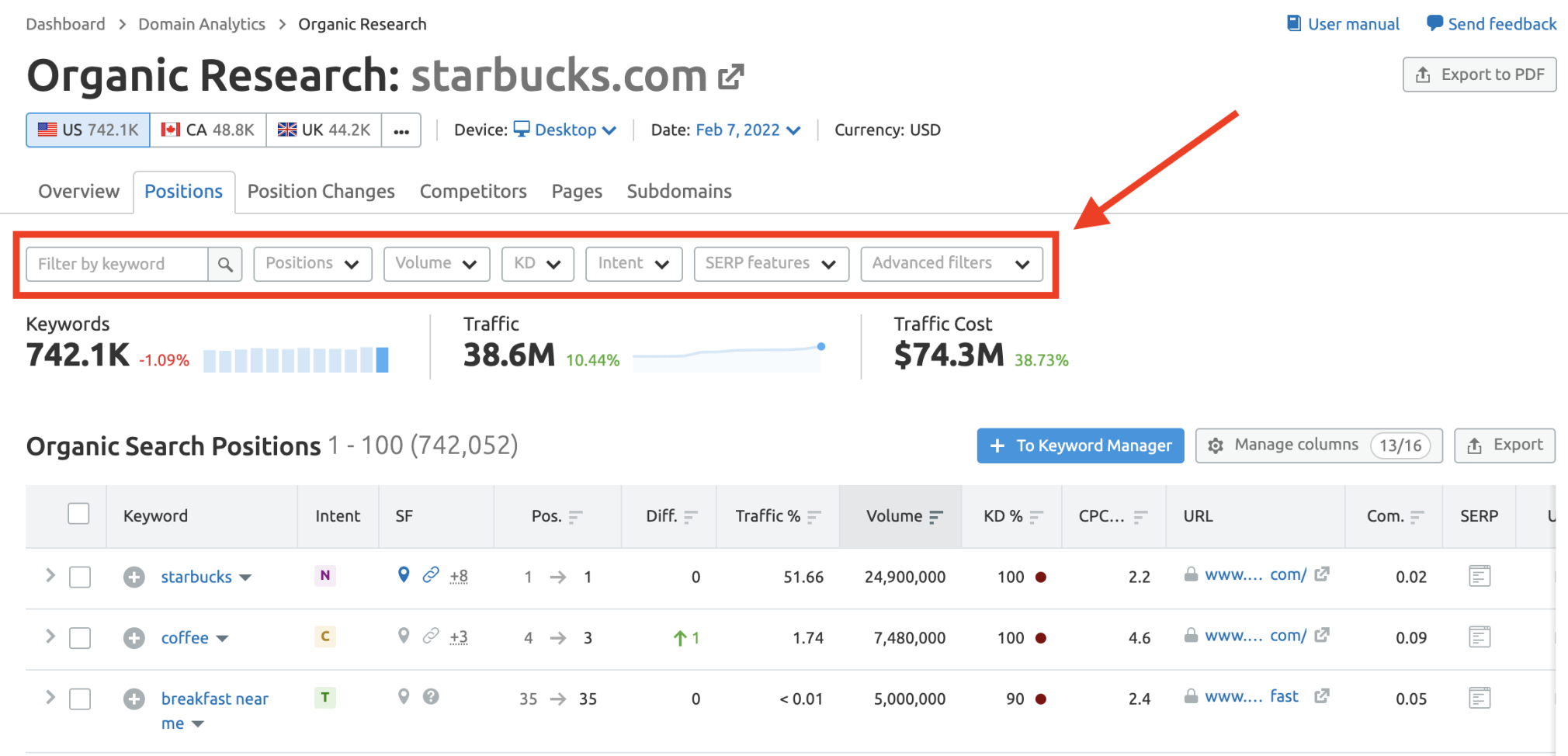Click sitelinks chain icon for coffee
The width and height of the screenshot is (1568, 756).
tap(431, 636)
